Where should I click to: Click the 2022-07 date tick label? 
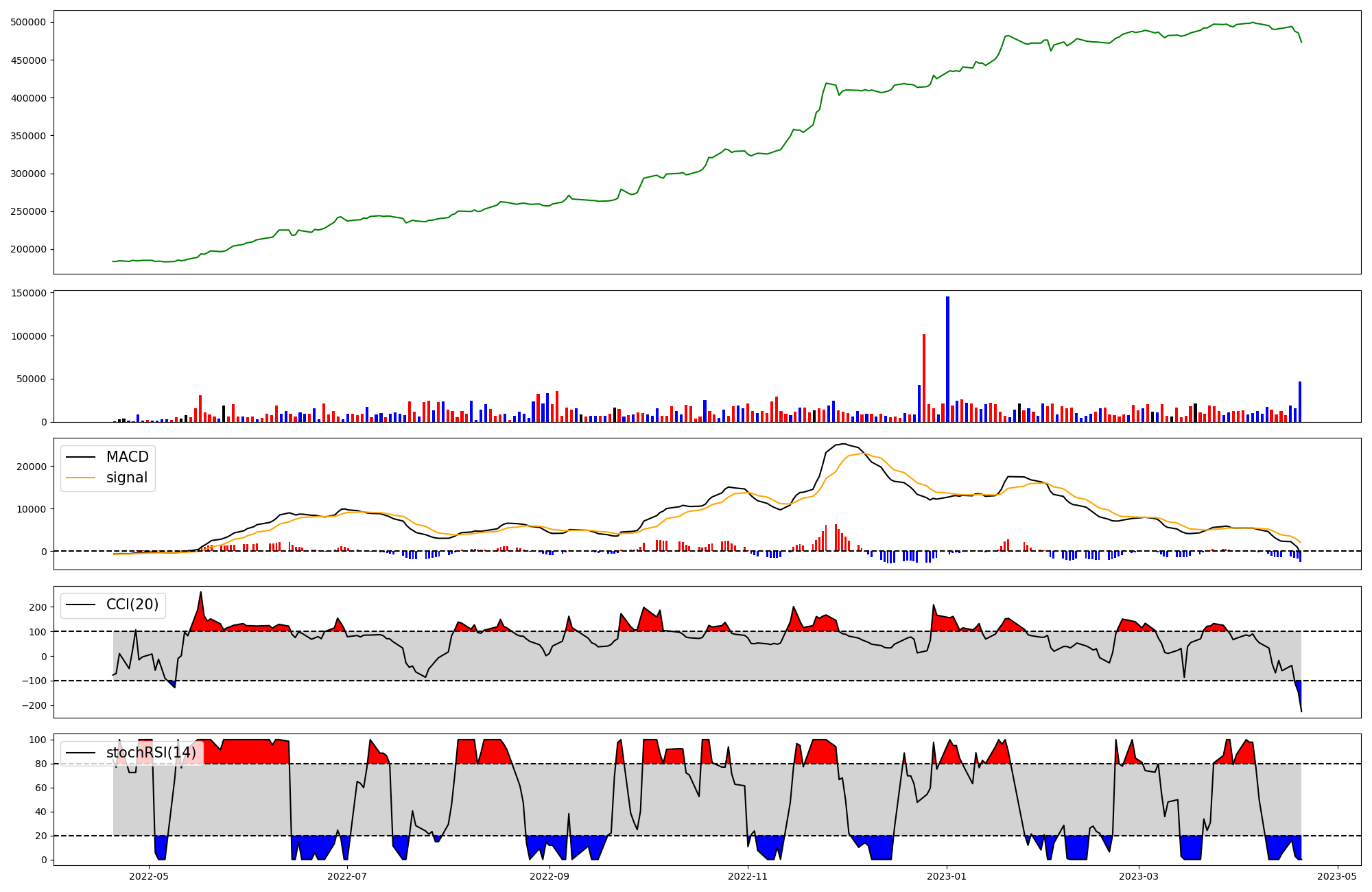pos(348,876)
